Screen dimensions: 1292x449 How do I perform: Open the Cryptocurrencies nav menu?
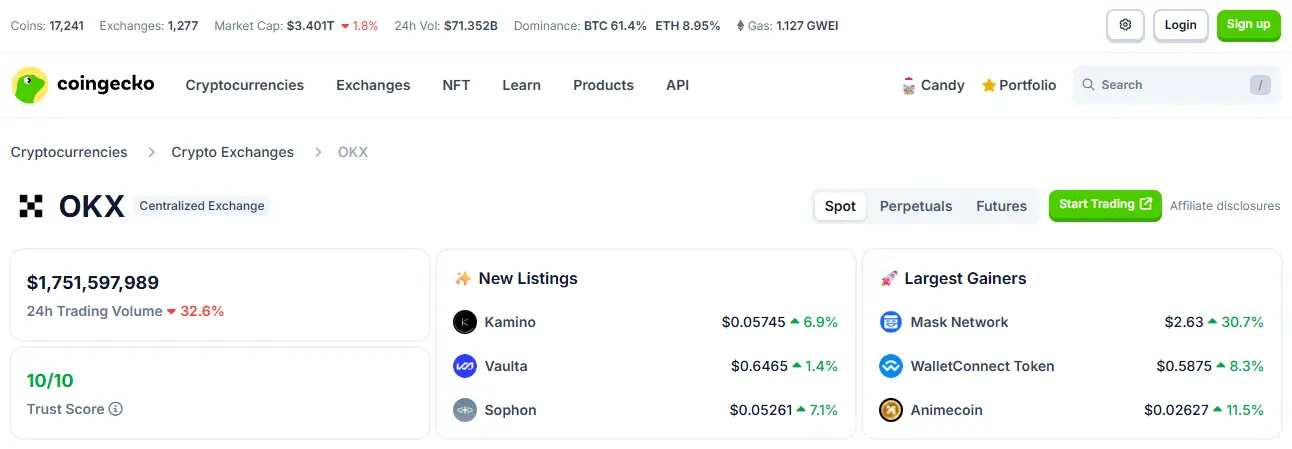click(245, 85)
